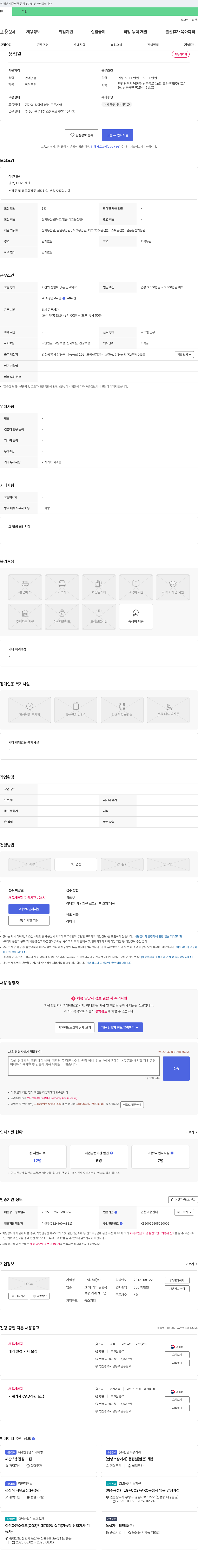Select the 장애인용 승강기 facility icon

[x=75, y=710]
